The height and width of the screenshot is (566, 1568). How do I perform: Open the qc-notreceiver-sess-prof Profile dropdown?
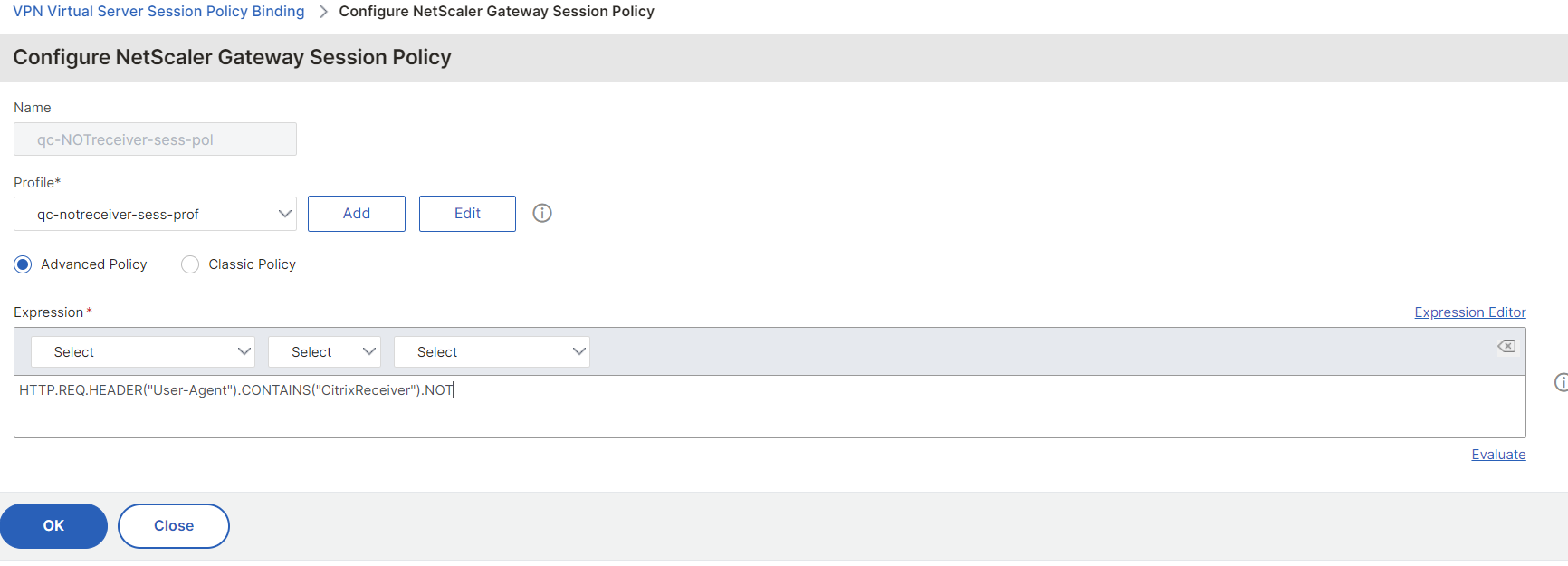pos(155,215)
